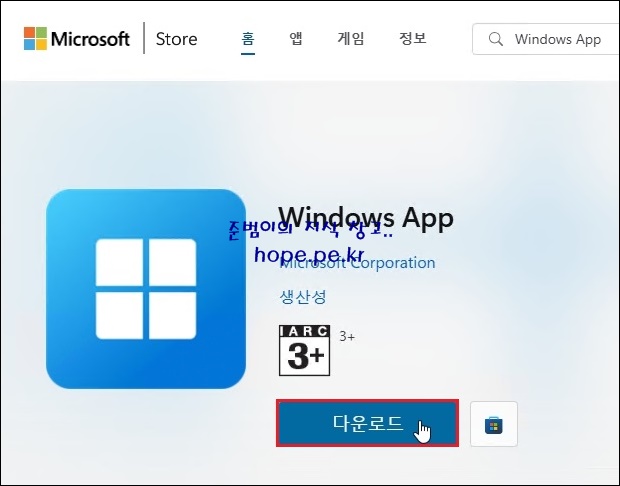620x486 pixels.
Task: Select the 홈 tab
Action: coord(248,39)
